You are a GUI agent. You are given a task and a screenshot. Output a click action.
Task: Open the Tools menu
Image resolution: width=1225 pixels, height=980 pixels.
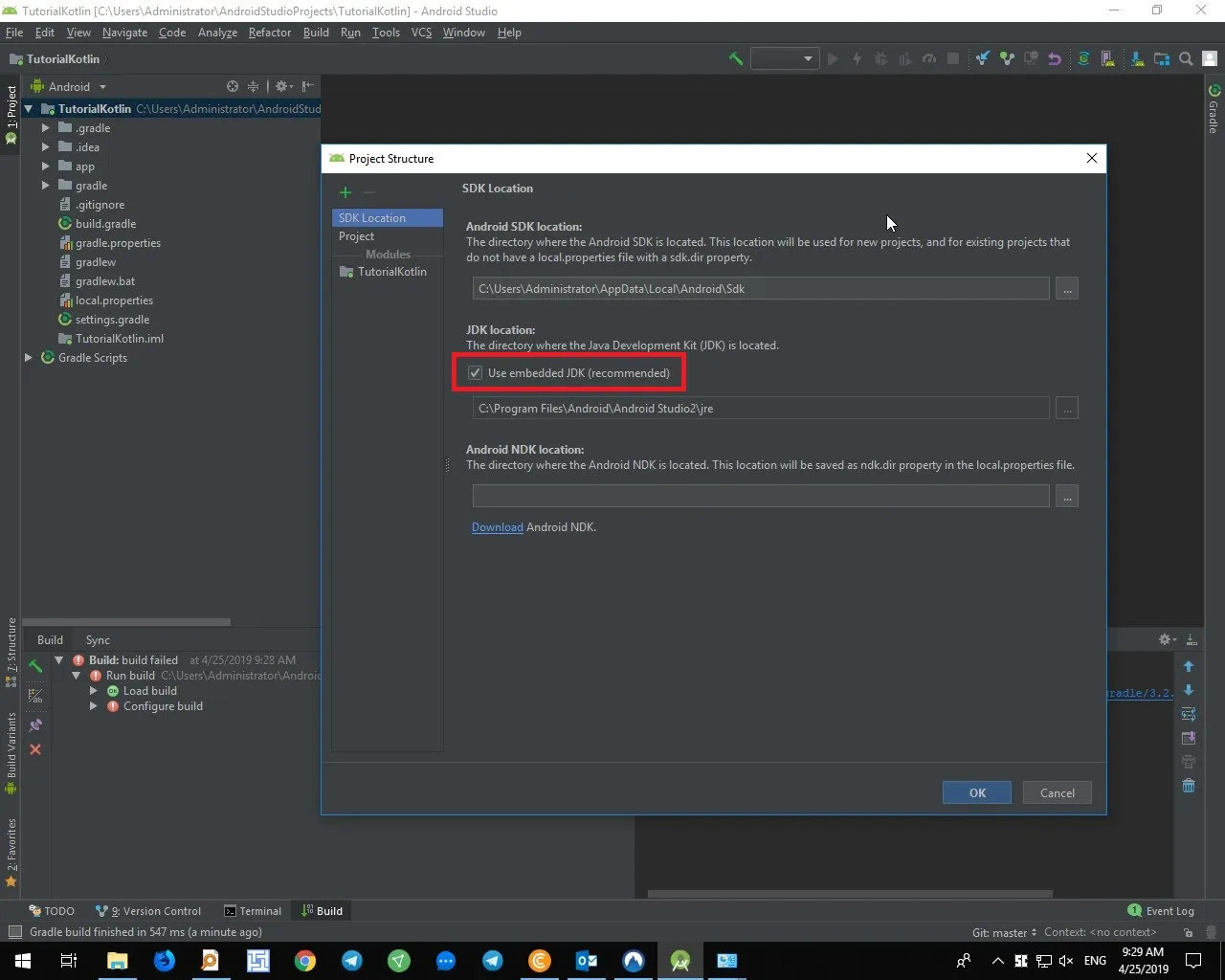pyautogui.click(x=386, y=33)
